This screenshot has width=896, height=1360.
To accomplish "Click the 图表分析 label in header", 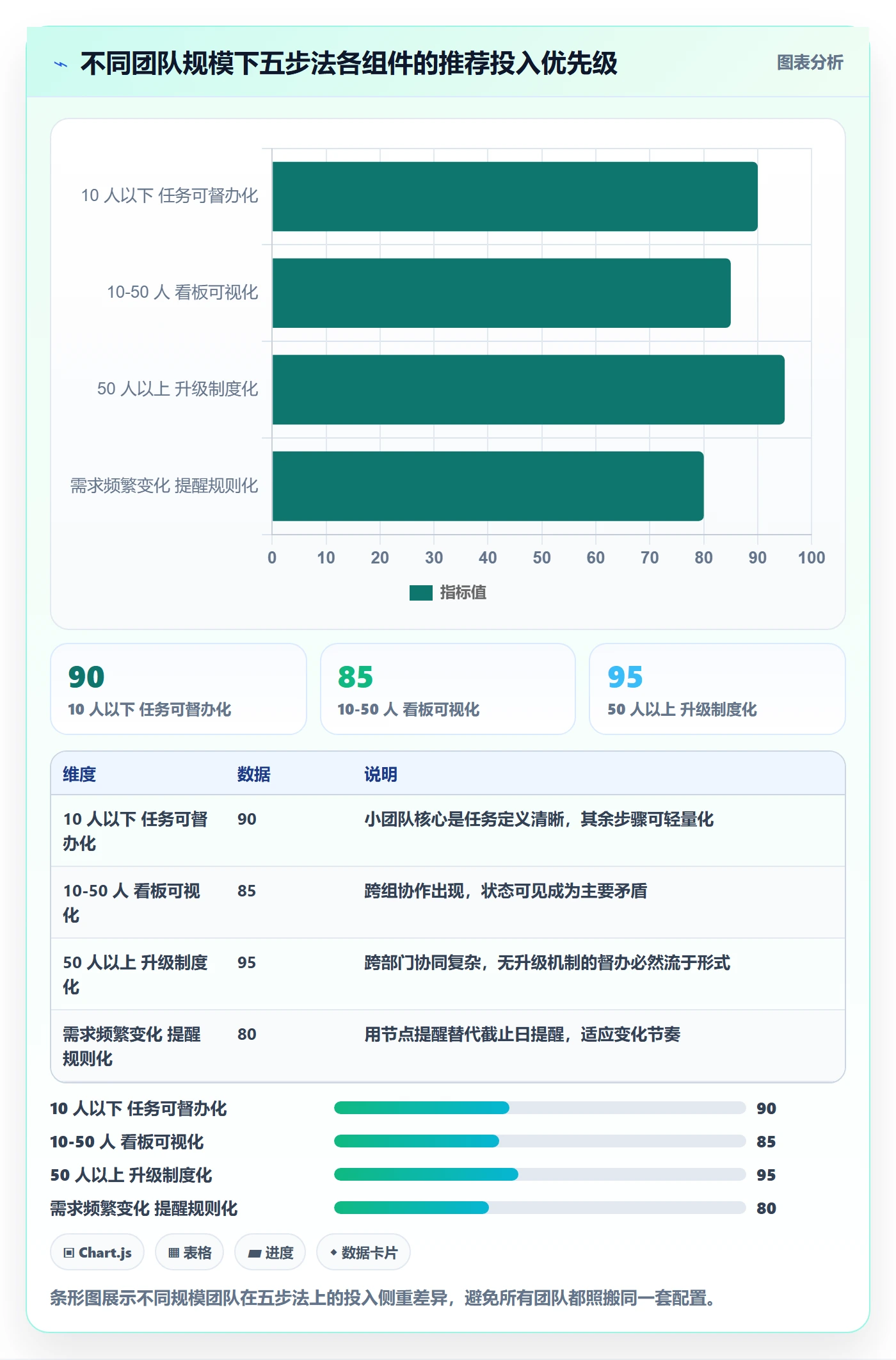I will pos(810,63).
